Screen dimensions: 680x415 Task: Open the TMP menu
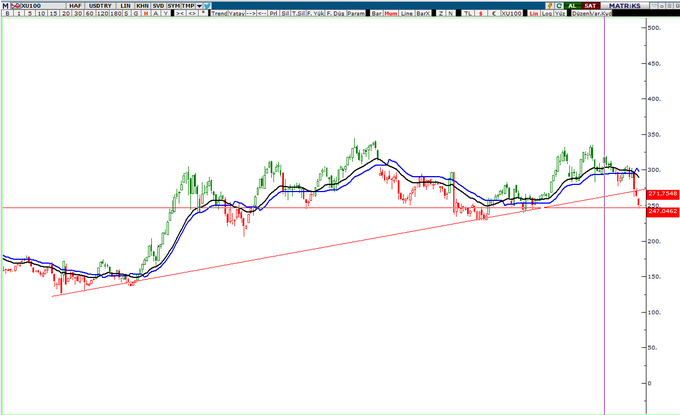tap(188, 6)
